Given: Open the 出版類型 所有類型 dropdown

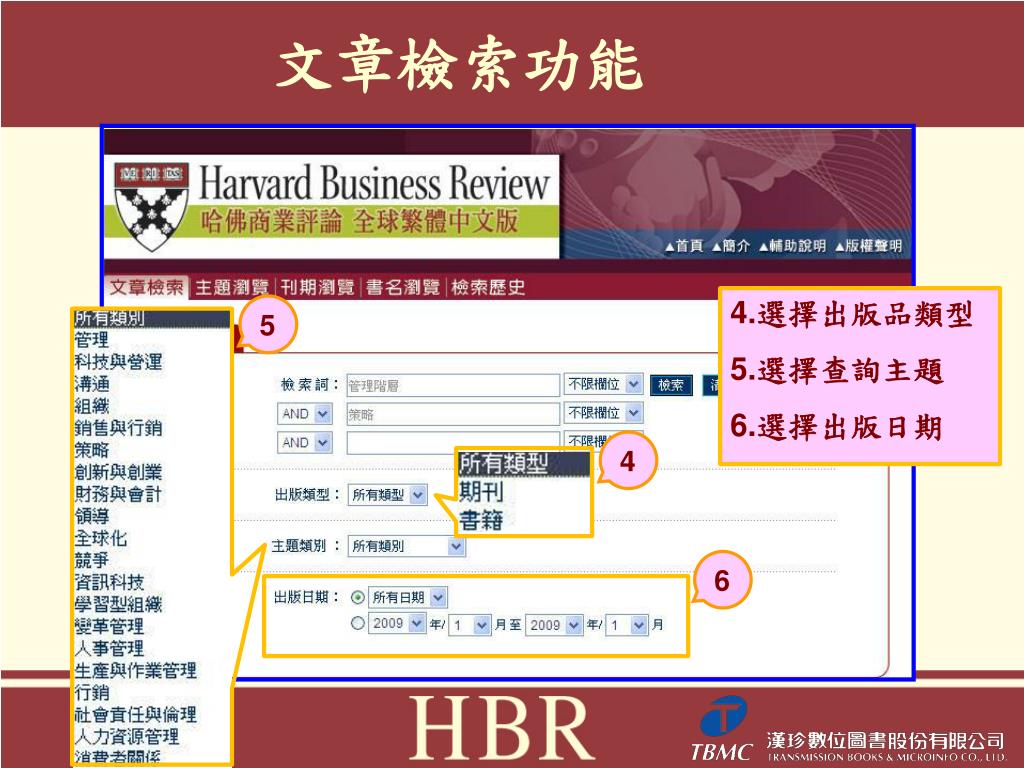Looking at the screenshot, I should [x=388, y=495].
